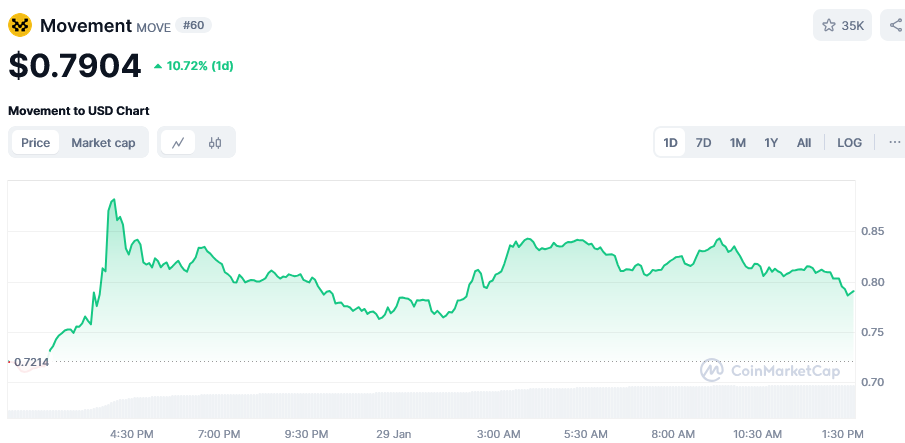The height and width of the screenshot is (443, 905).
Task: Click the #60 rank badge
Action: tap(193, 25)
